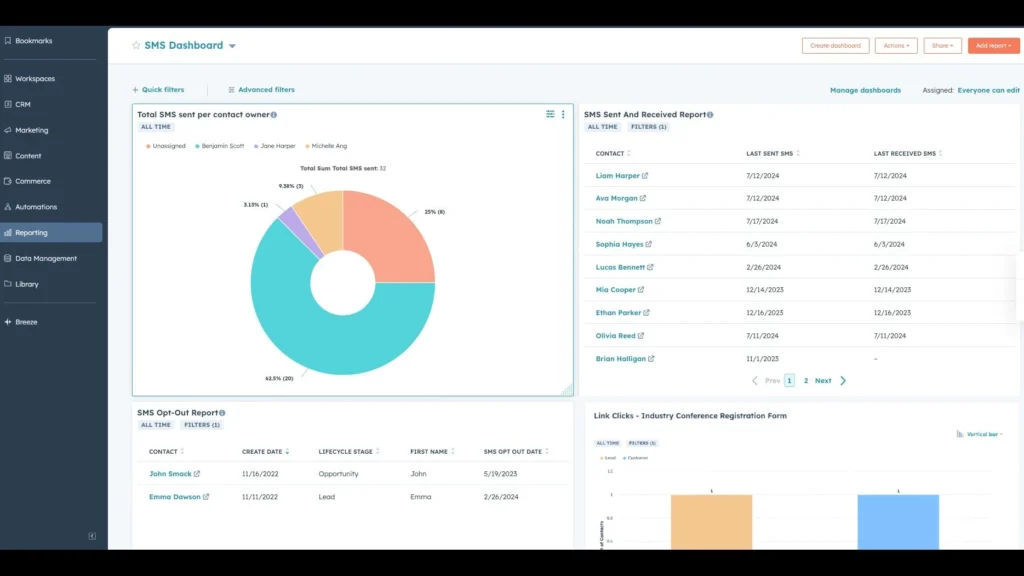Click the favorite star beside SMS Dashboard

click(x=136, y=46)
